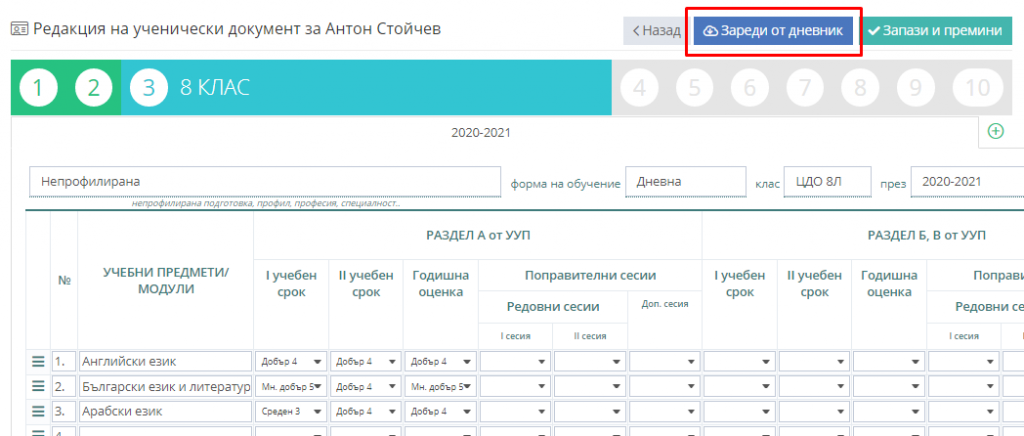Open step 2 in the wizard

[x=94, y=88]
